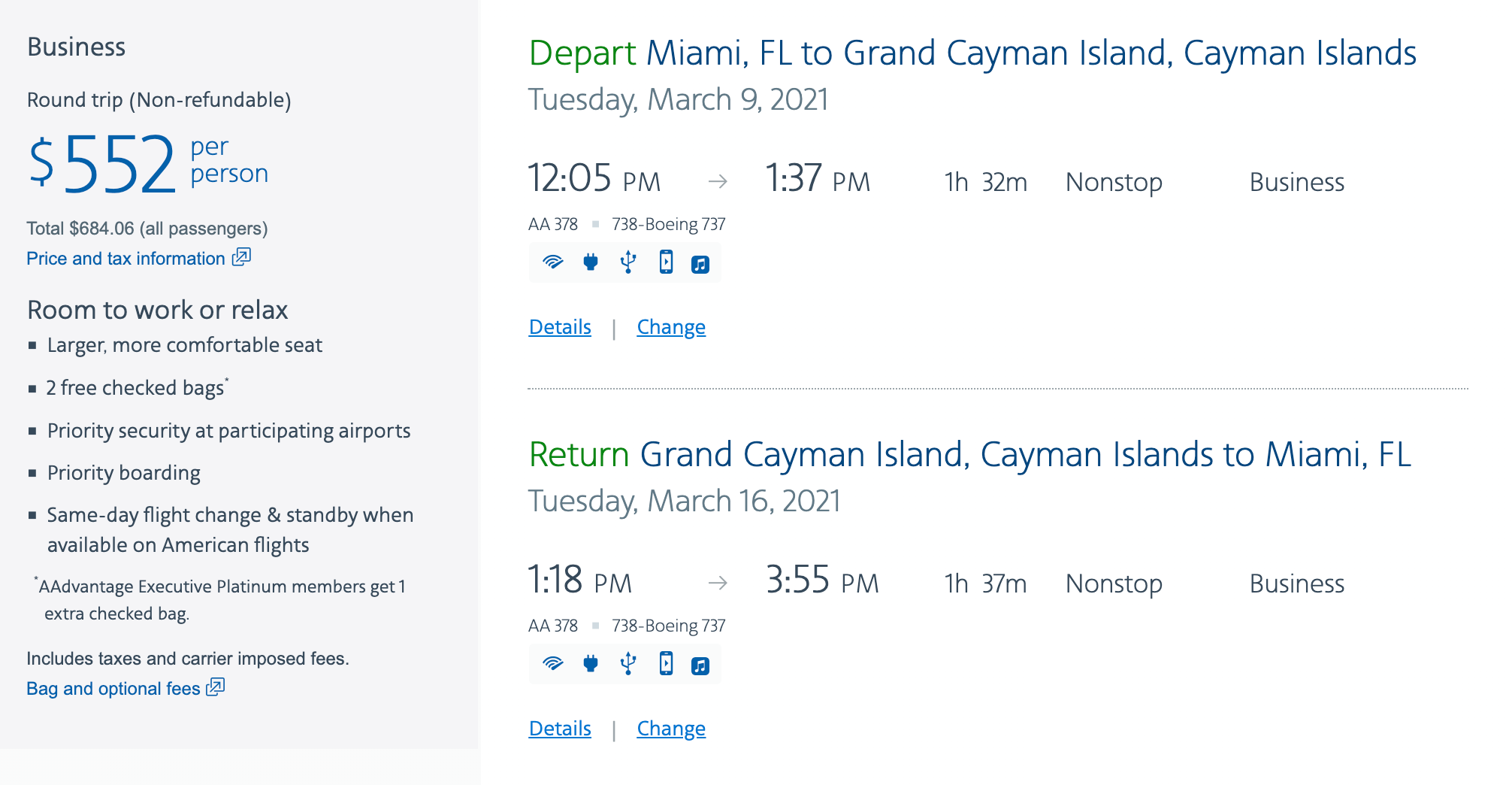Click the AA 378 flight number on the departing flight
The height and width of the screenshot is (785, 1512).
click(x=553, y=224)
